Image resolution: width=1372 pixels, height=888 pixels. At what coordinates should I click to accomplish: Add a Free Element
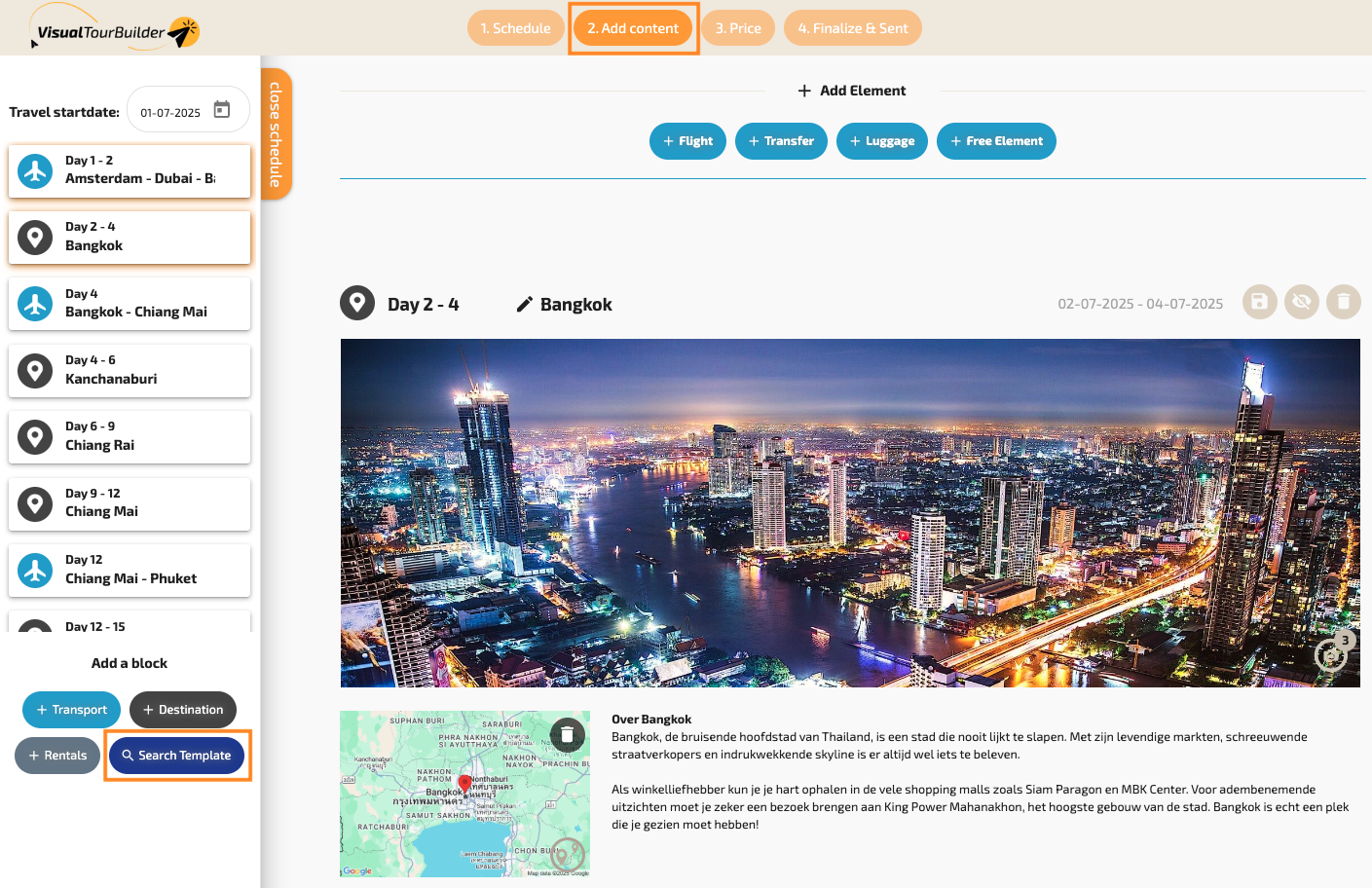(x=996, y=141)
